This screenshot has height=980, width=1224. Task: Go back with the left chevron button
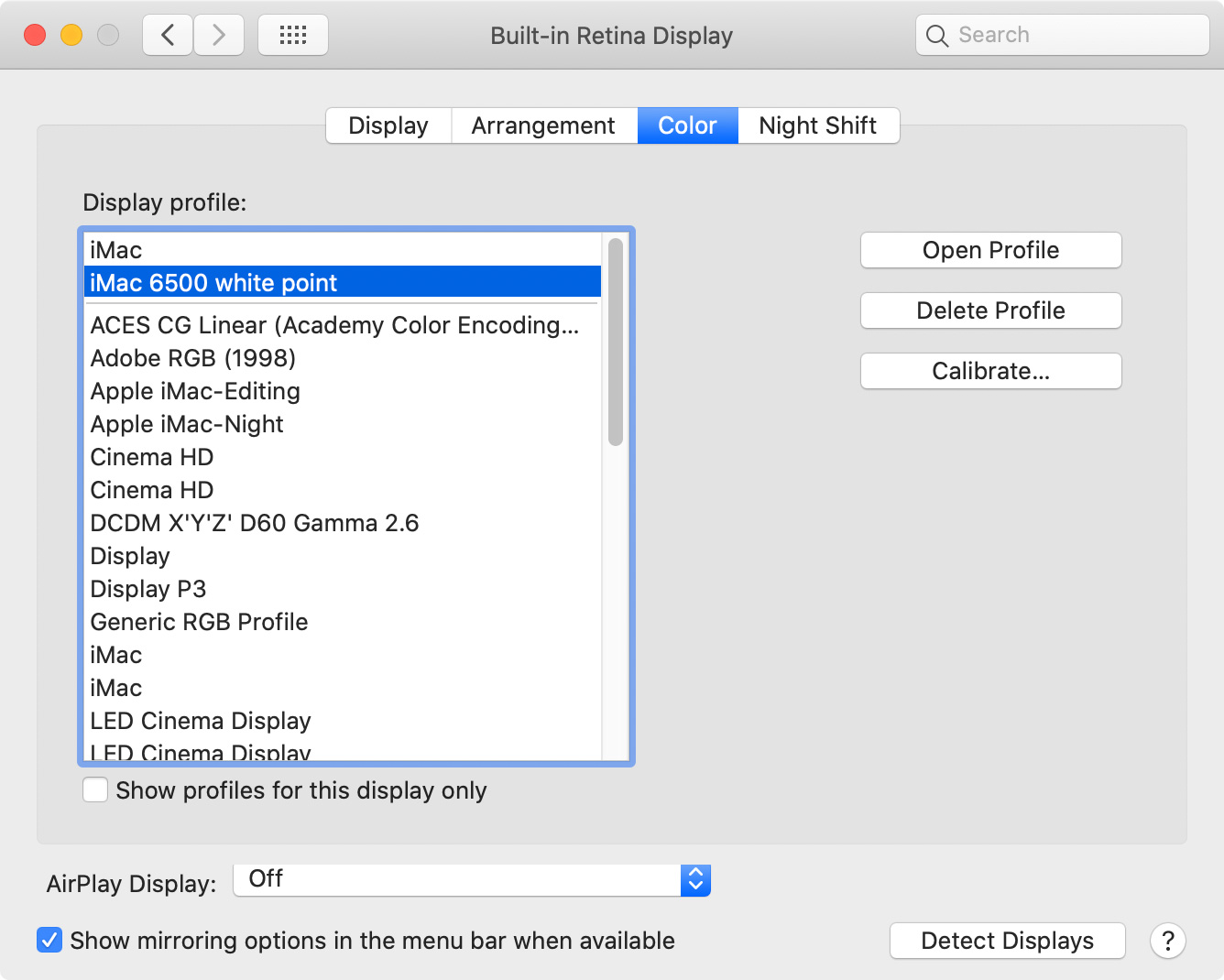click(x=168, y=36)
